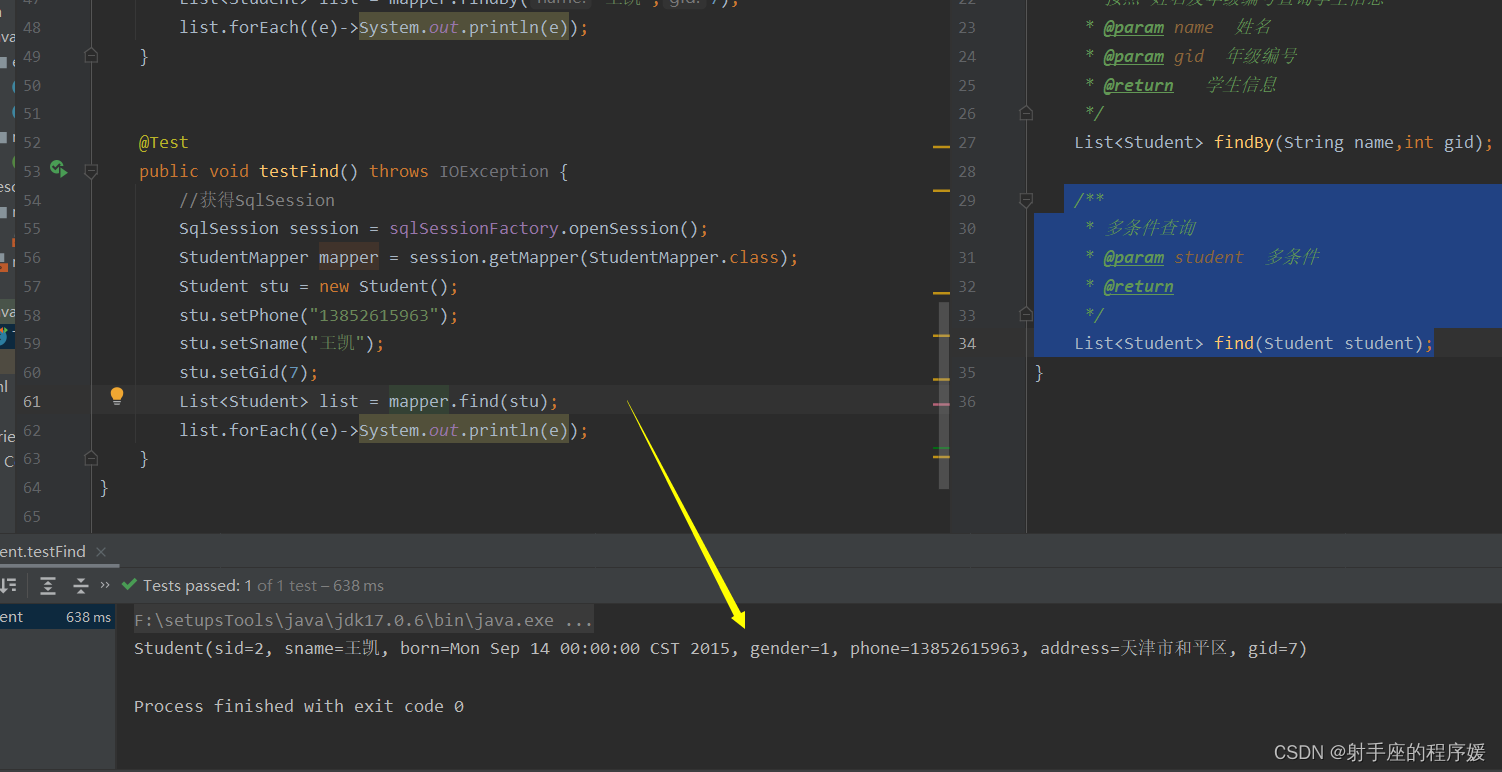Click System.out.println on line 48
The height and width of the screenshot is (772, 1502).
(464, 27)
